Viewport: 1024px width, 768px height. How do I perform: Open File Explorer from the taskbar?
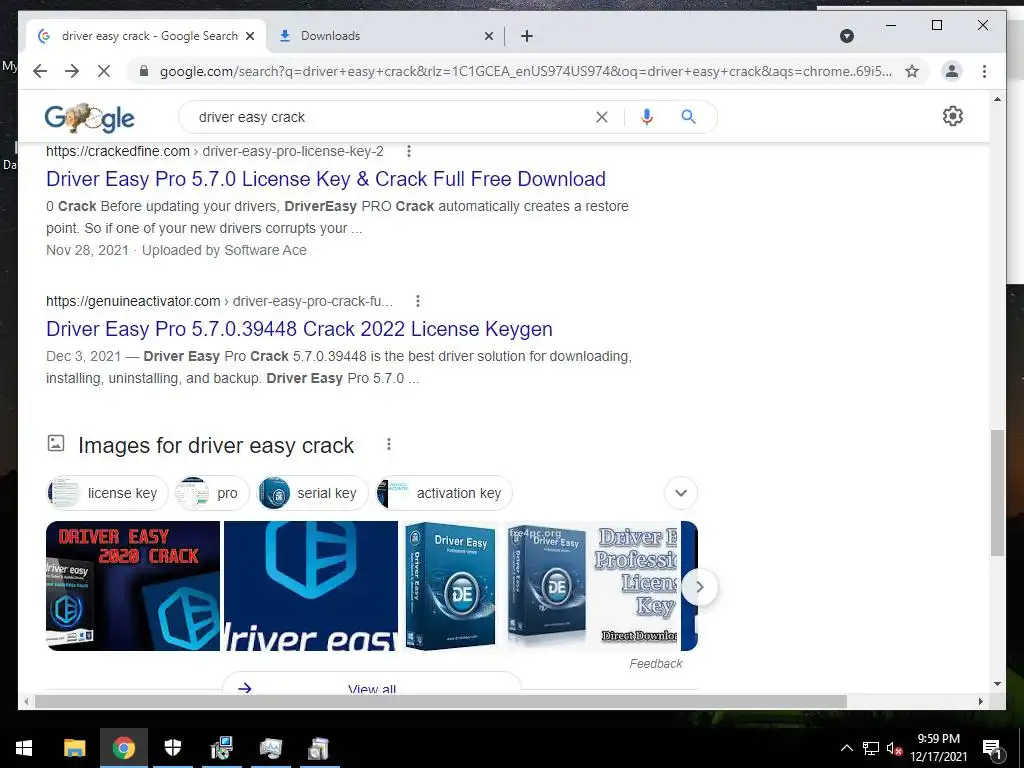[x=74, y=748]
